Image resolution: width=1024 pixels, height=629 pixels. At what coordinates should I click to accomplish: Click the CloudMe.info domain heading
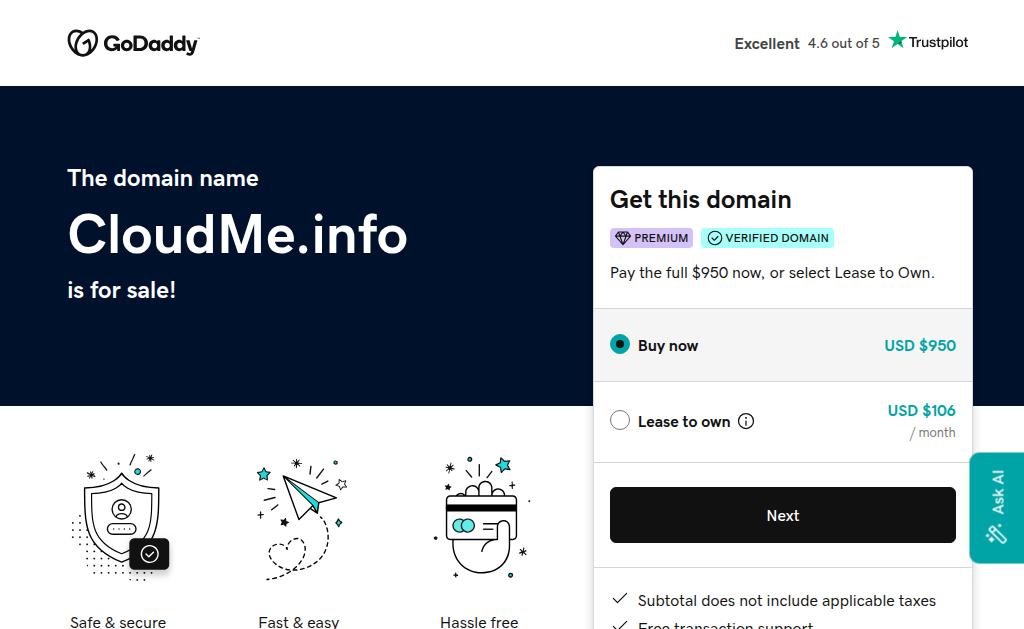(238, 234)
